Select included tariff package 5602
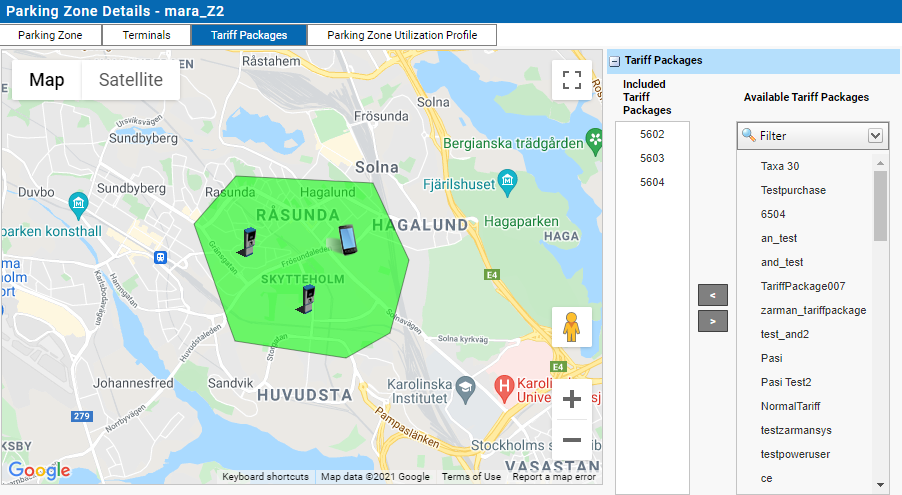The width and height of the screenshot is (902, 495). [652, 134]
